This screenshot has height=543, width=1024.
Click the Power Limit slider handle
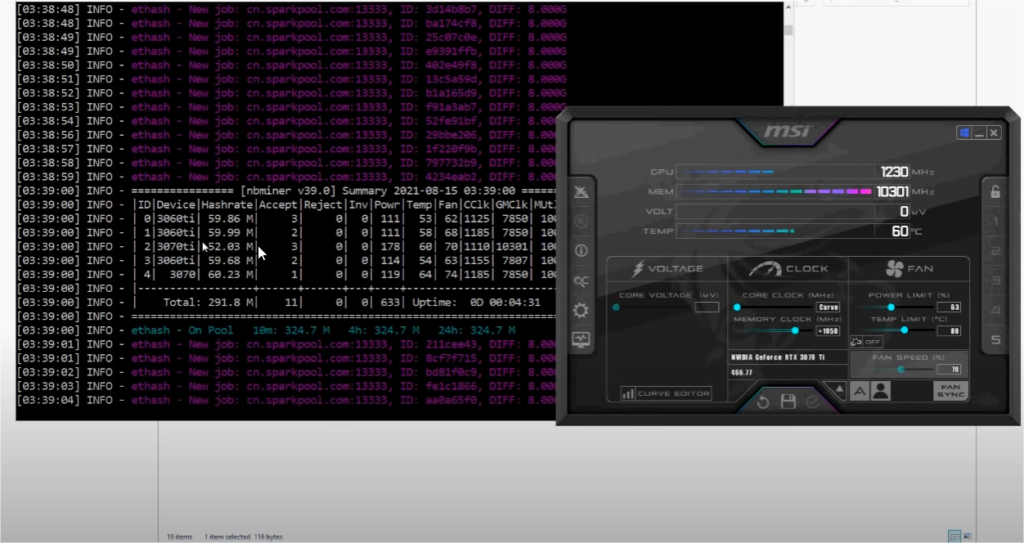click(x=891, y=307)
